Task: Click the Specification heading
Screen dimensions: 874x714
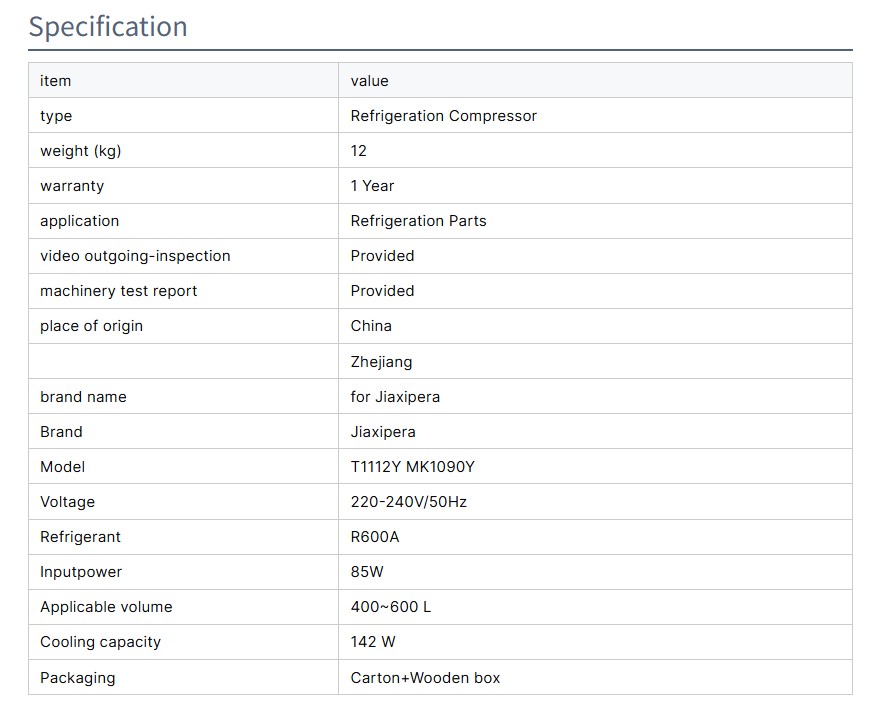Action: [108, 26]
